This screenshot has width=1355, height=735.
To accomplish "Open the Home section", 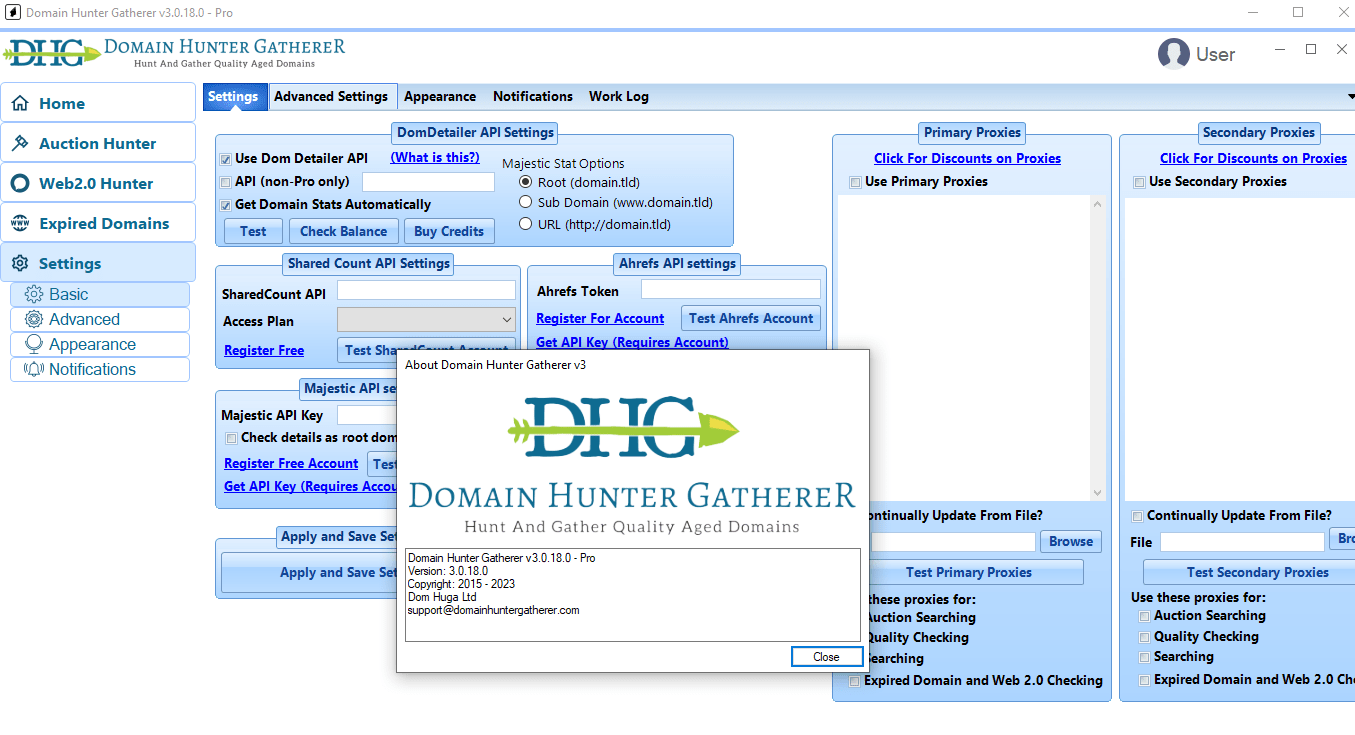I will pos(98,103).
